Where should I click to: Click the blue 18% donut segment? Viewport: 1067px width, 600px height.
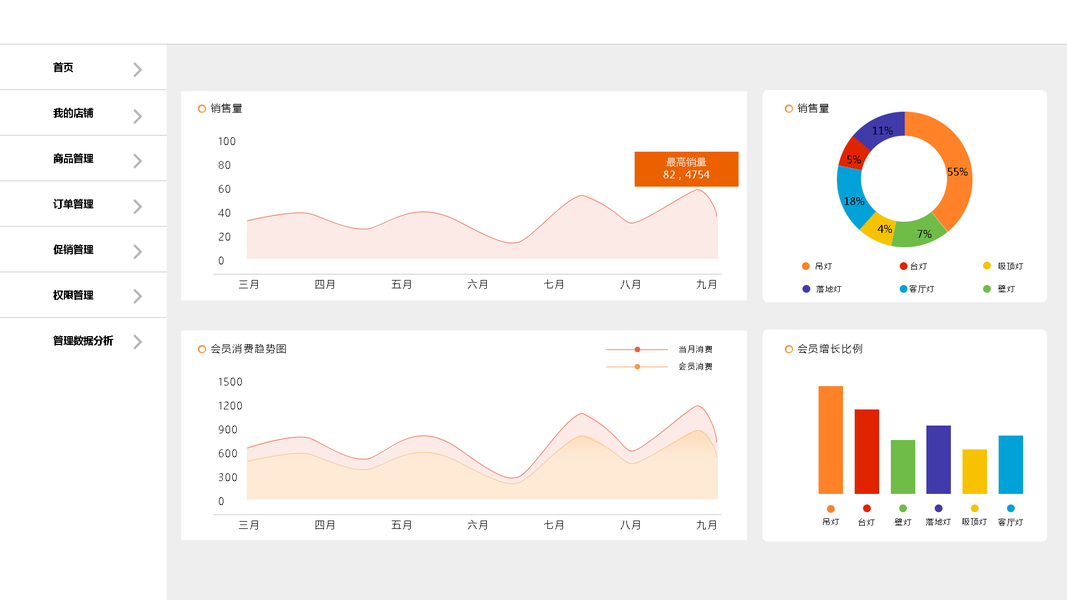point(851,198)
